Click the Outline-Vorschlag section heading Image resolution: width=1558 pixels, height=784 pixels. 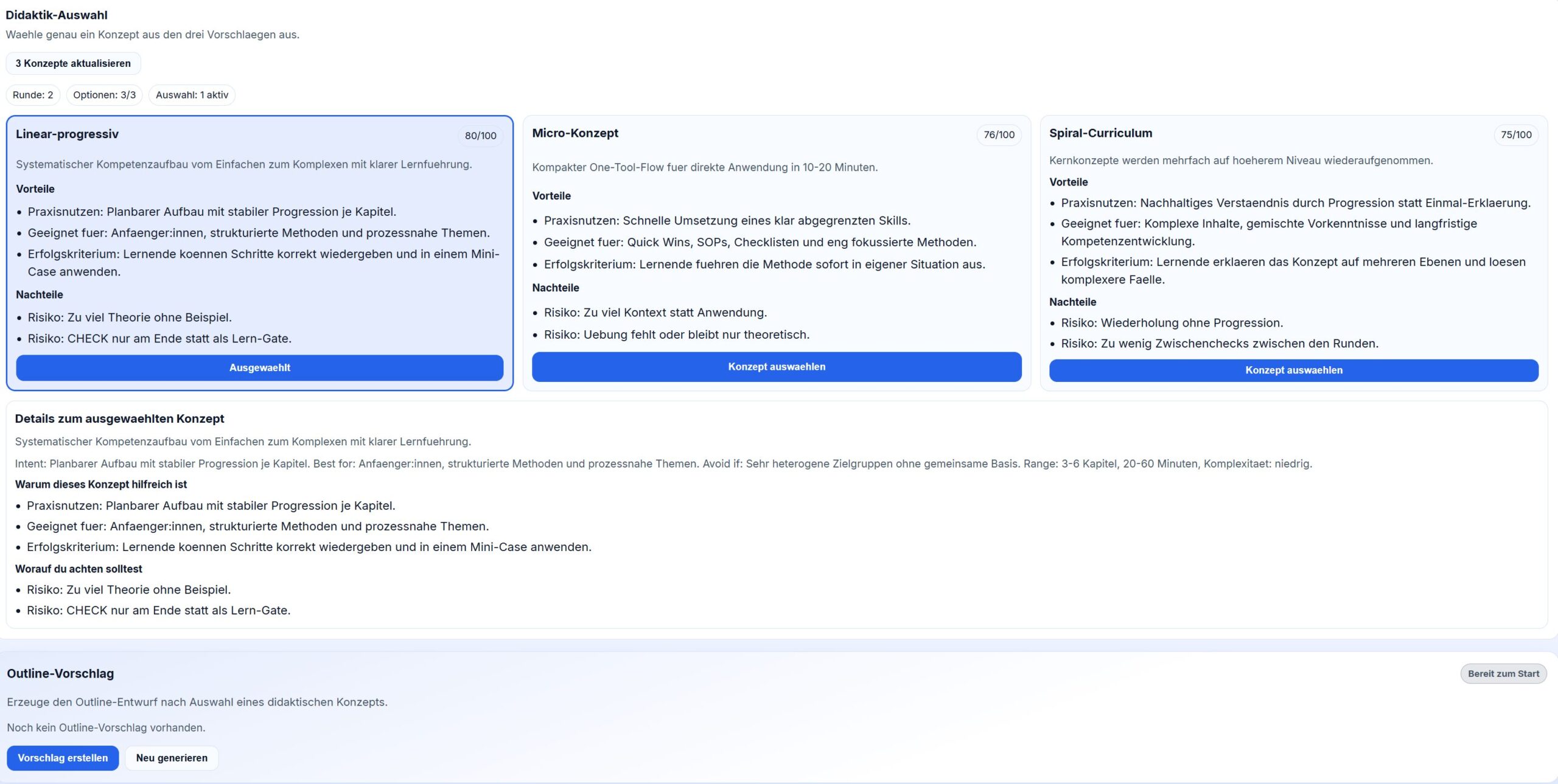60,673
